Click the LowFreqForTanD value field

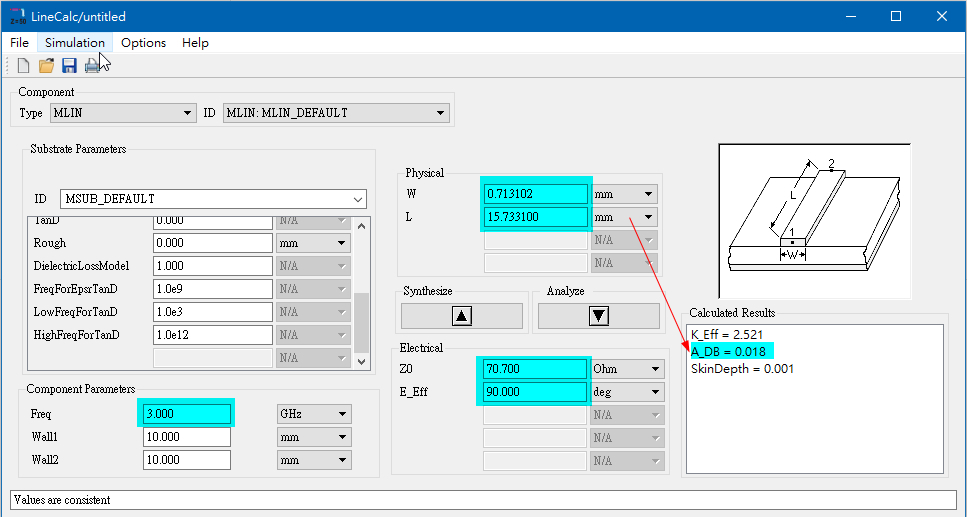click(x=213, y=312)
